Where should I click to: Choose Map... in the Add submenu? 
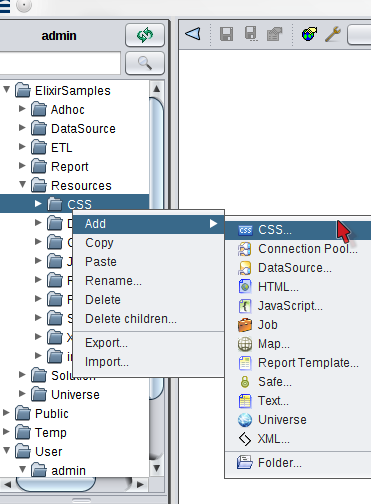coord(298,344)
